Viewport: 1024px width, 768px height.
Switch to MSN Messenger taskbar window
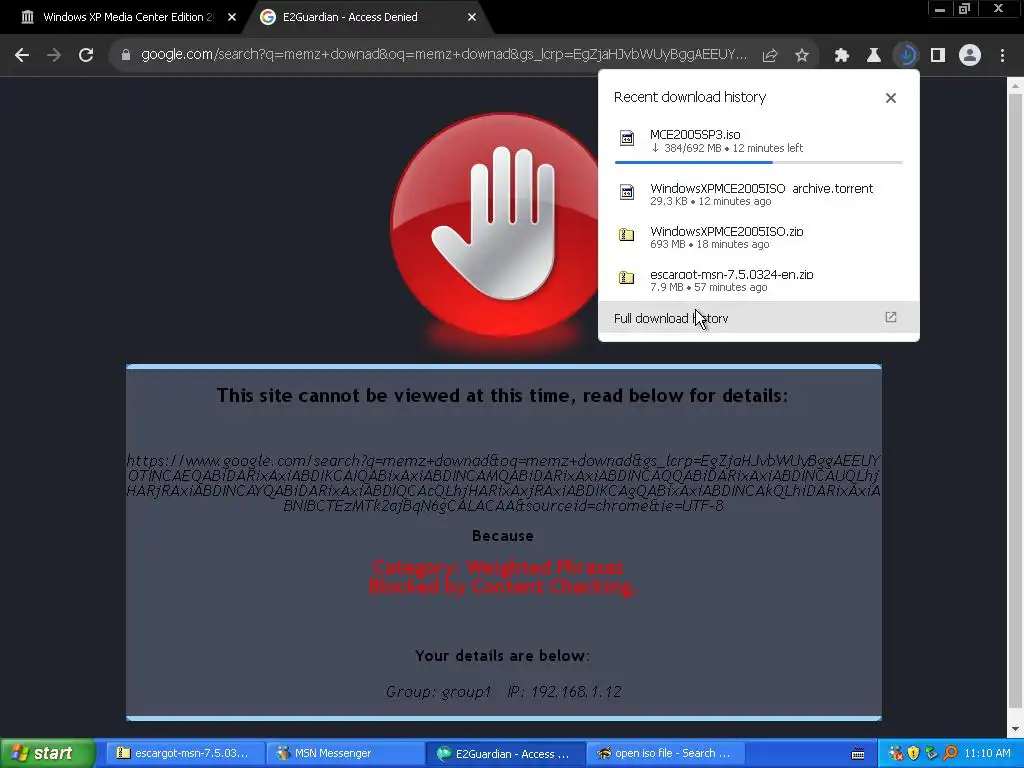[345, 754]
